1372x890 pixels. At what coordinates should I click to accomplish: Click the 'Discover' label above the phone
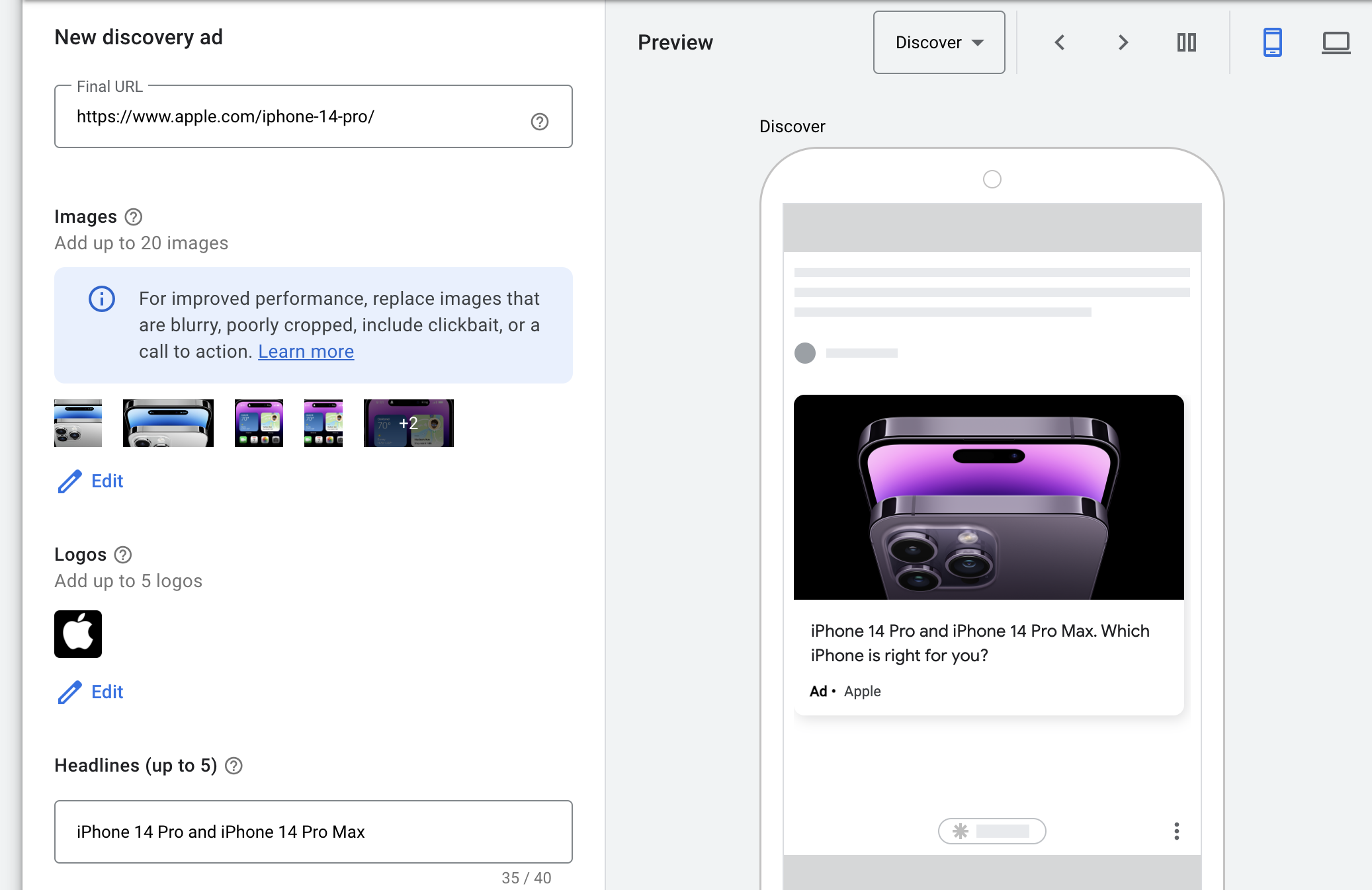point(793,126)
